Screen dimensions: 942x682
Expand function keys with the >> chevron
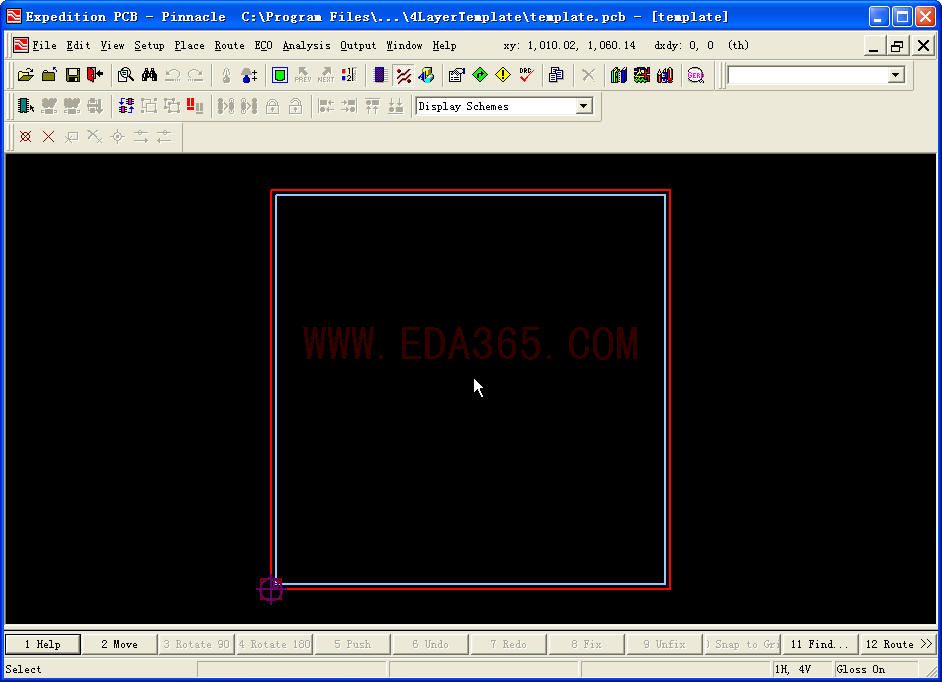pyautogui.click(x=926, y=644)
